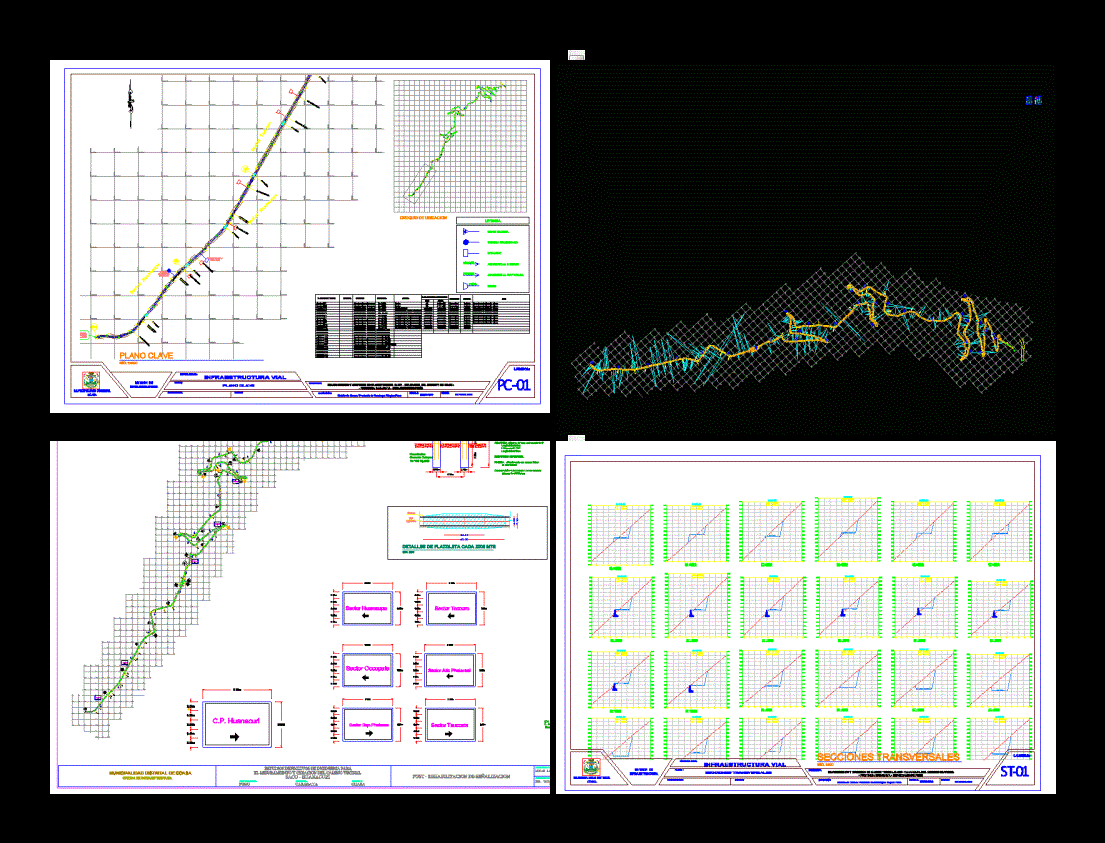This screenshot has width=1105, height=843.
Task: Click the small blue marker in the dark 3D view
Action: tap(1033, 101)
